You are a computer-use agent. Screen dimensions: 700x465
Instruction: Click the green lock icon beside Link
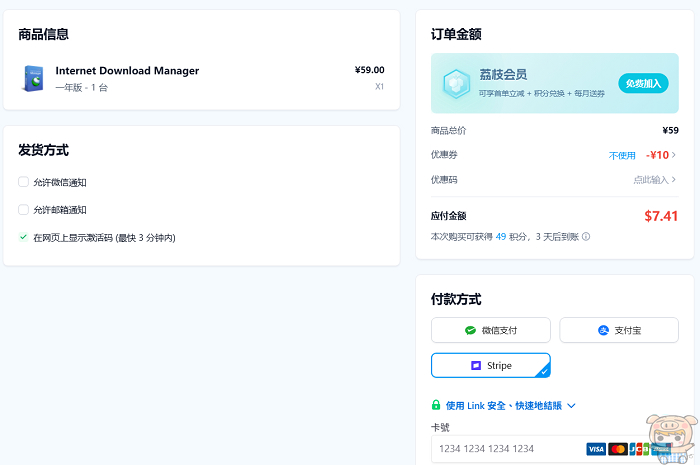[436, 406]
